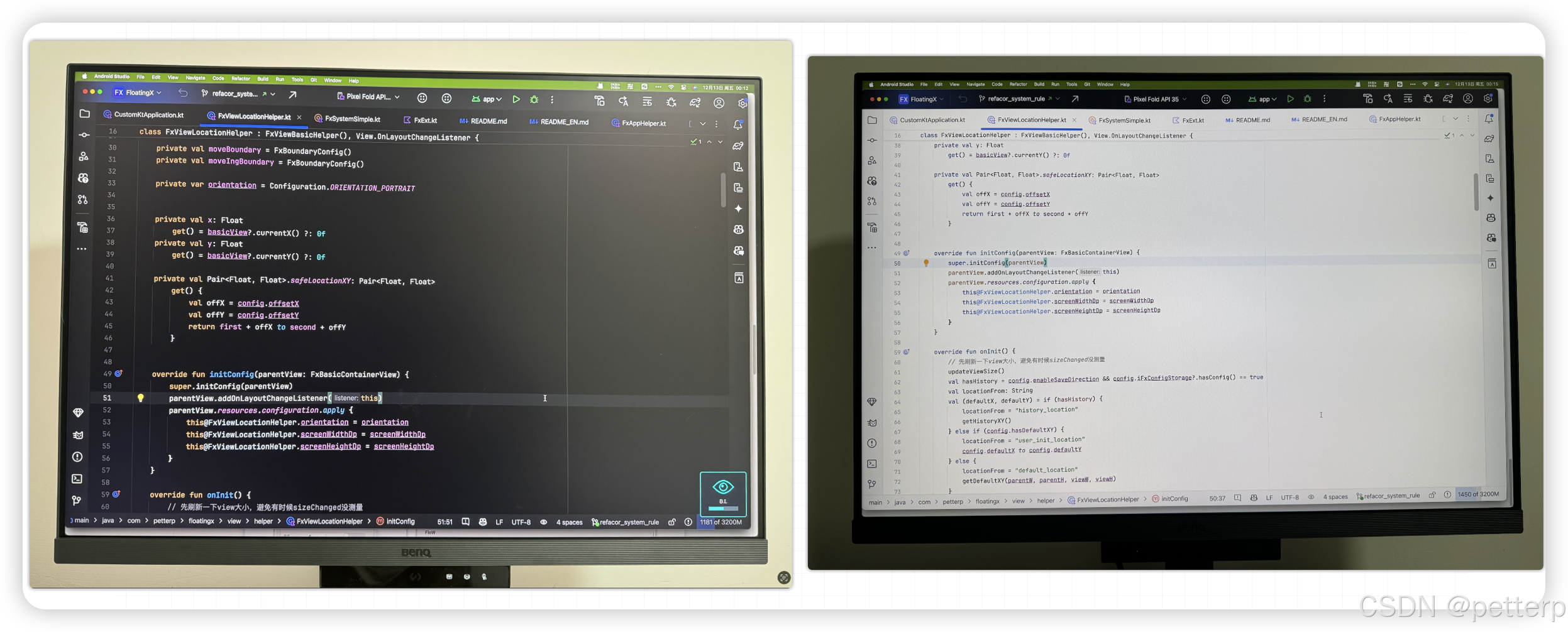The height and width of the screenshot is (632, 1568).
Task: Open Notifications bell in dark window
Action: click(x=738, y=125)
